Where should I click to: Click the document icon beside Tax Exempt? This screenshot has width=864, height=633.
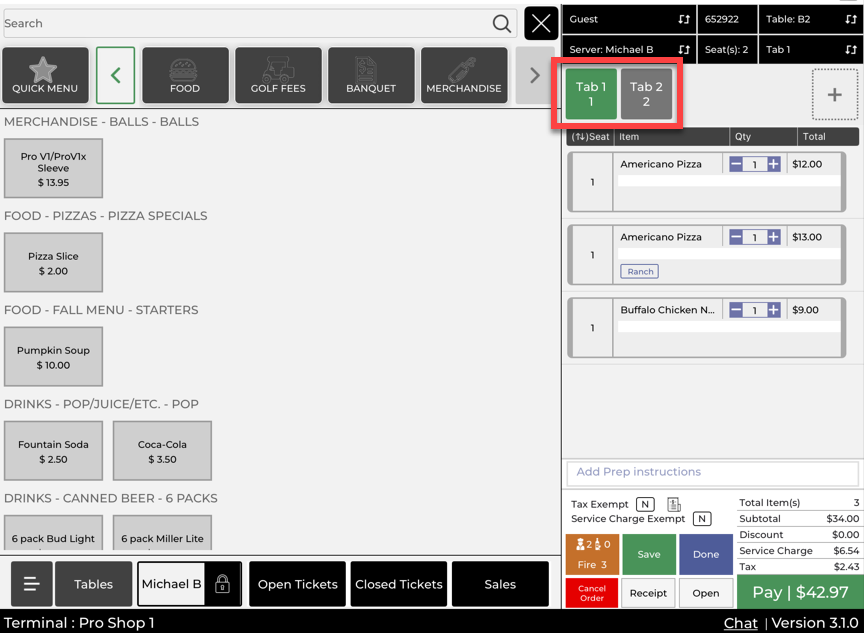[674, 505]
